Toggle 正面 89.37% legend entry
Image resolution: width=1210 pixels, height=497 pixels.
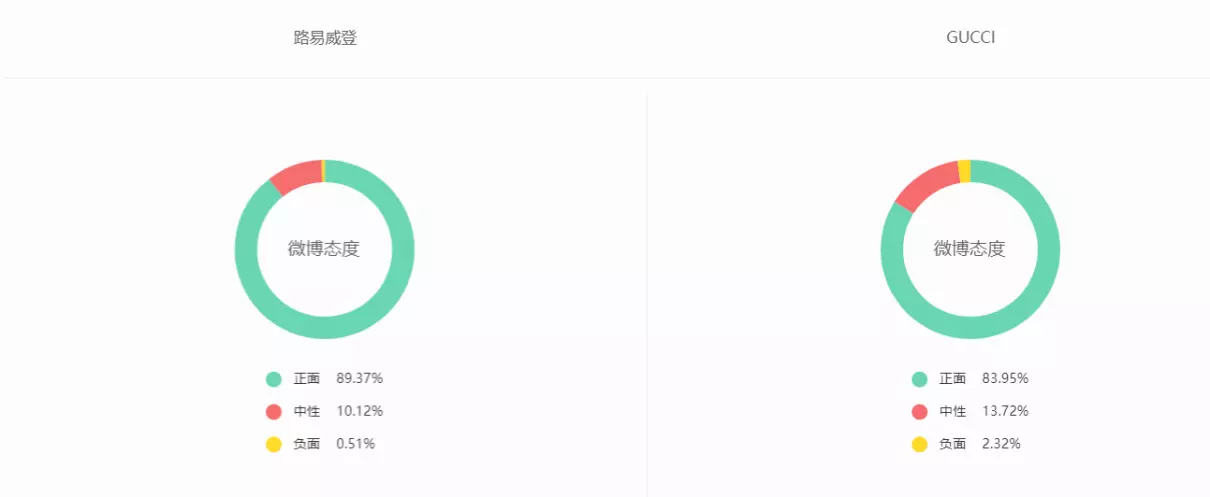pyautogui.click(x=325, y=379)
